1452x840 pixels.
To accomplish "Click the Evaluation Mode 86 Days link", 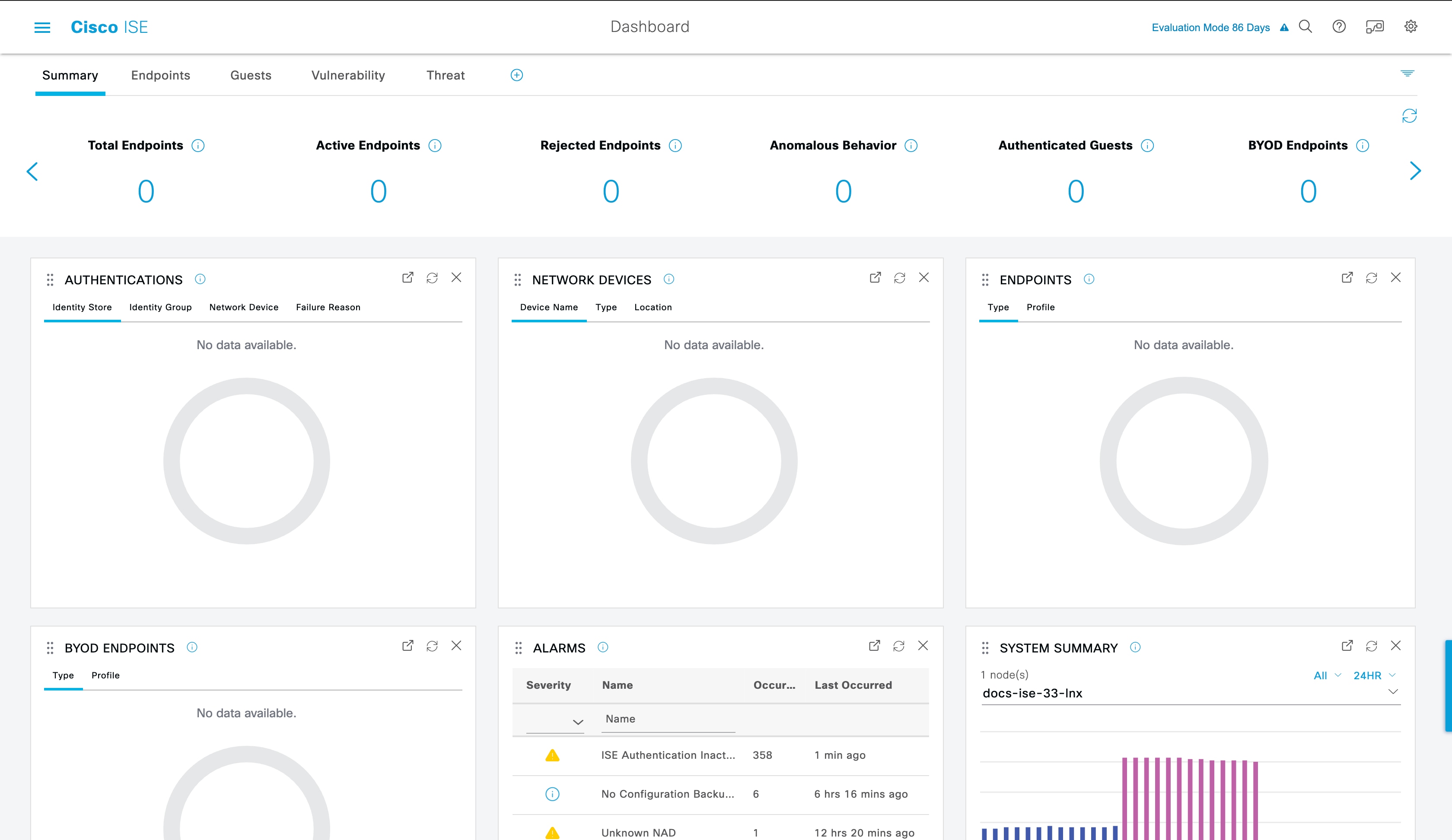I will pyautogui.click(x=1210, y=27).
